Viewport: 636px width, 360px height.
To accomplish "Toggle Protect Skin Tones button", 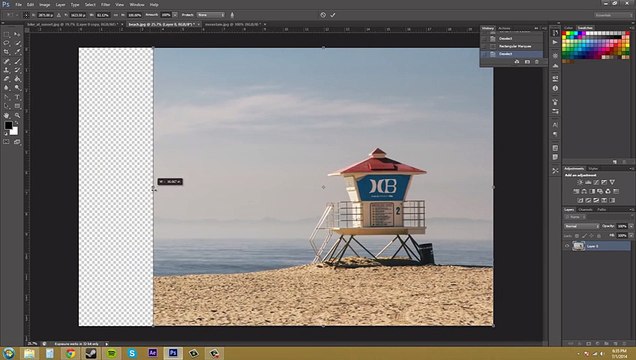I will point(232,15).
